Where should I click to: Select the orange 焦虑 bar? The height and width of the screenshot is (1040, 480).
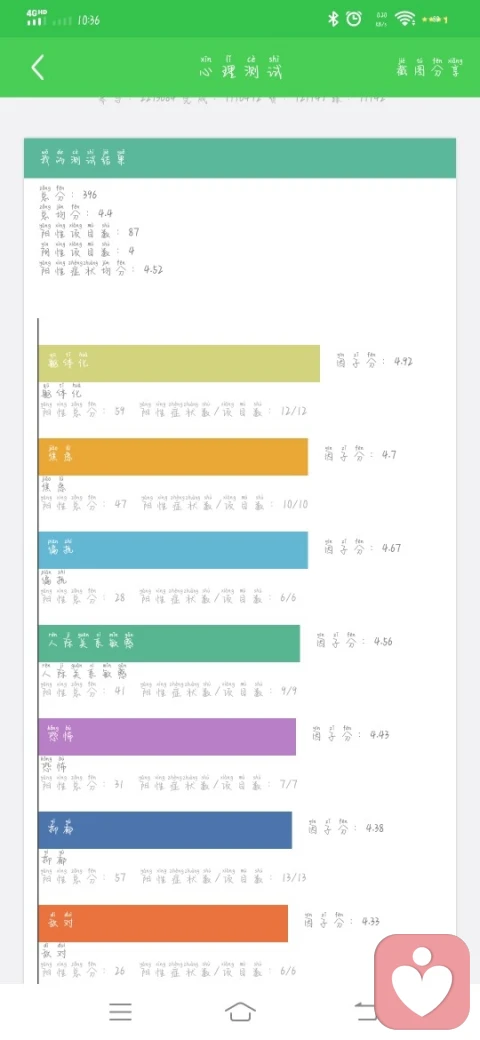click(173, 456)
